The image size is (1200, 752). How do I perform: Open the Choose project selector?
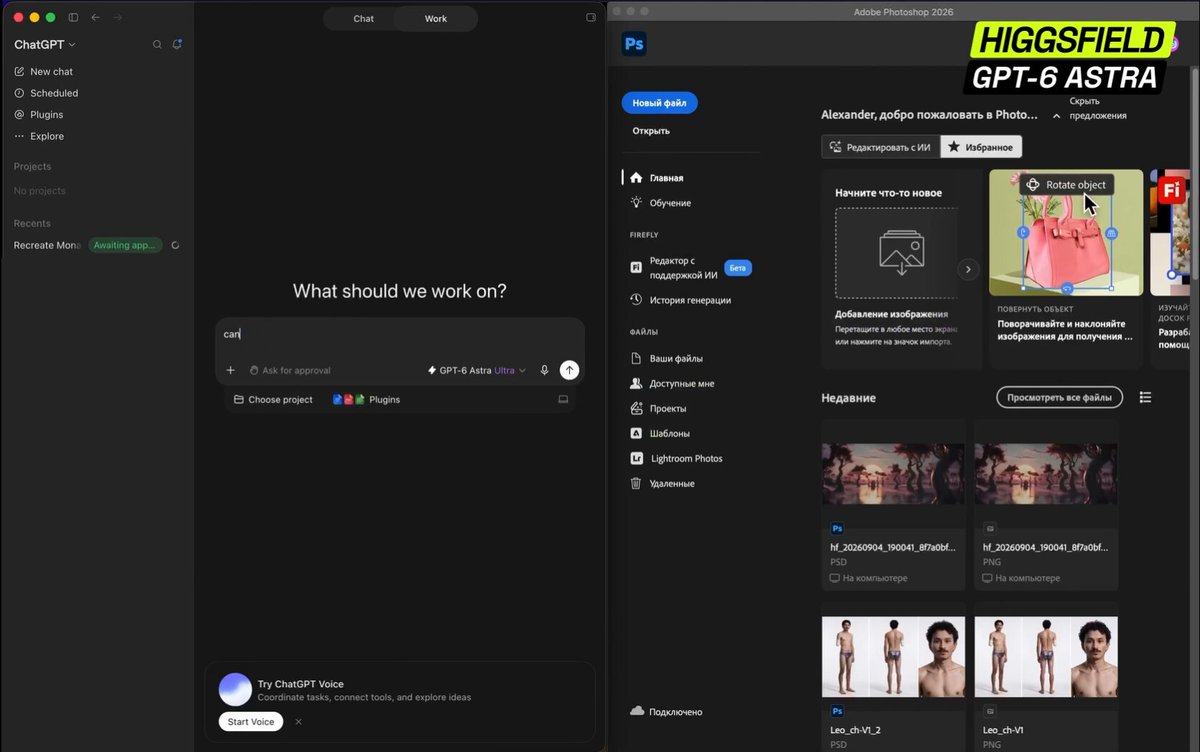coord(273,399)
